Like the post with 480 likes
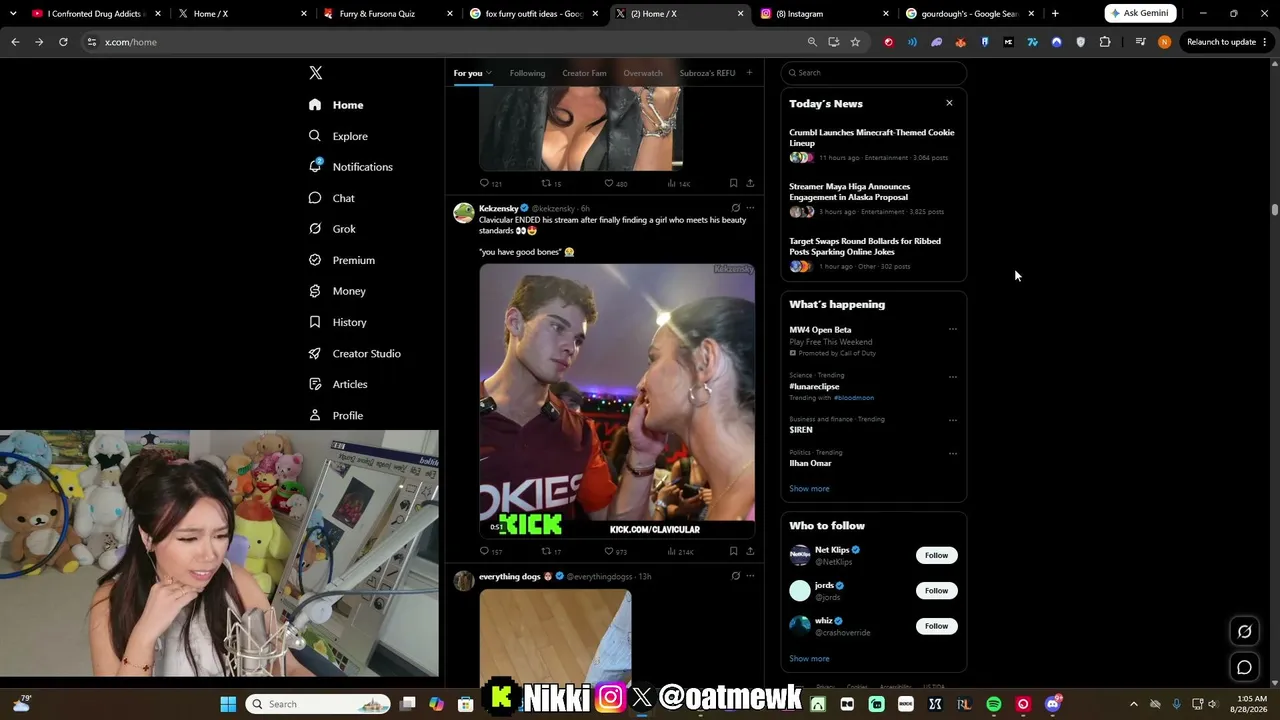This screenshot has width=1280, height=720. pos(609,183)
